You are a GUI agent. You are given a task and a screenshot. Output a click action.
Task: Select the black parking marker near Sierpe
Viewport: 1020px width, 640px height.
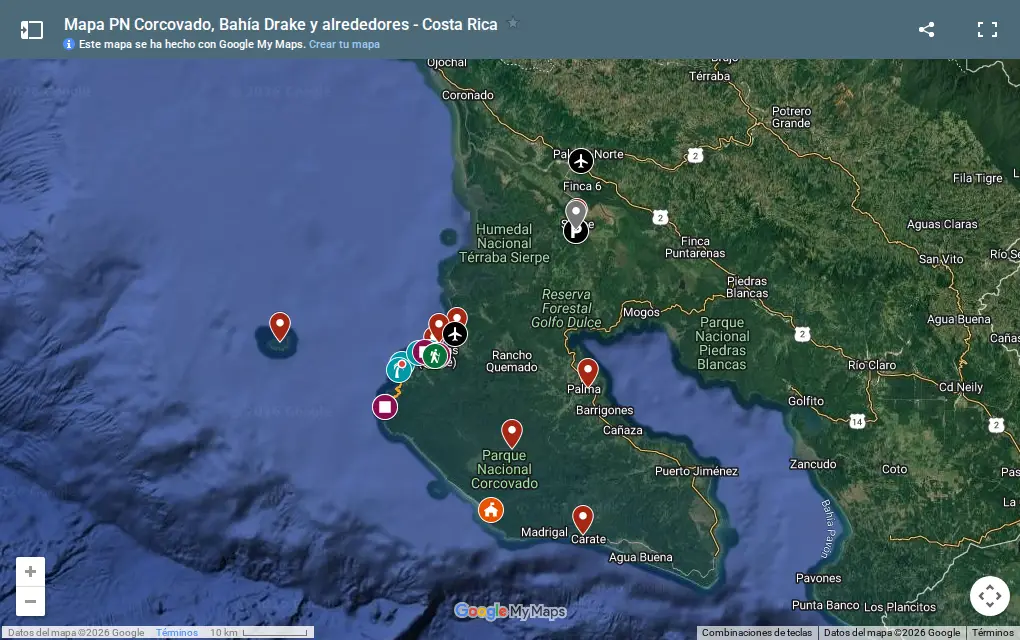click(x=576, y=233)
